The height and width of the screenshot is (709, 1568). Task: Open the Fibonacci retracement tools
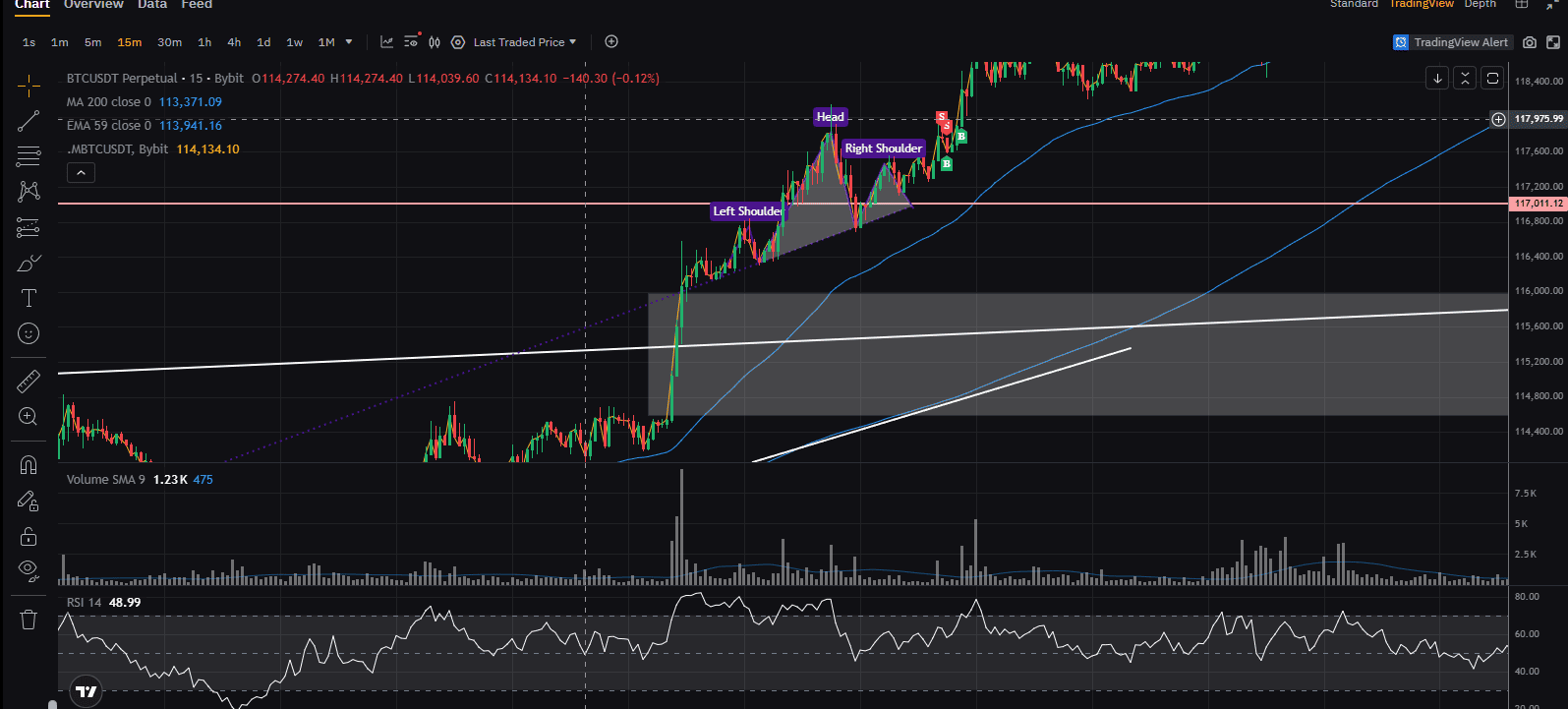pyautogui.click(x=29, y=155)
